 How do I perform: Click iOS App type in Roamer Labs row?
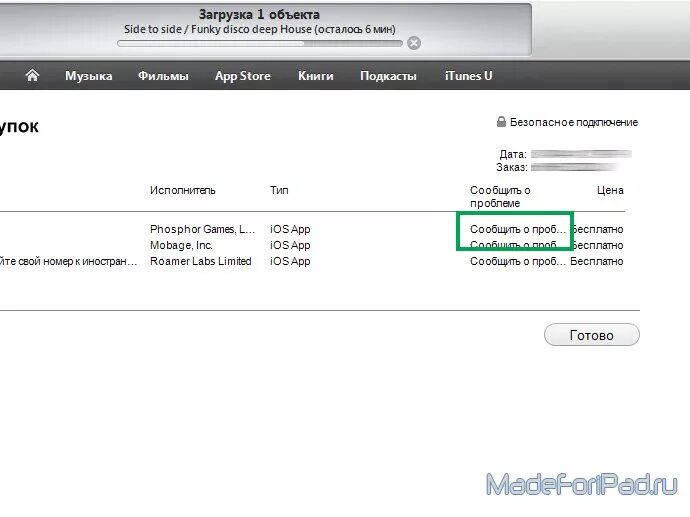click(x=290, y=261)
